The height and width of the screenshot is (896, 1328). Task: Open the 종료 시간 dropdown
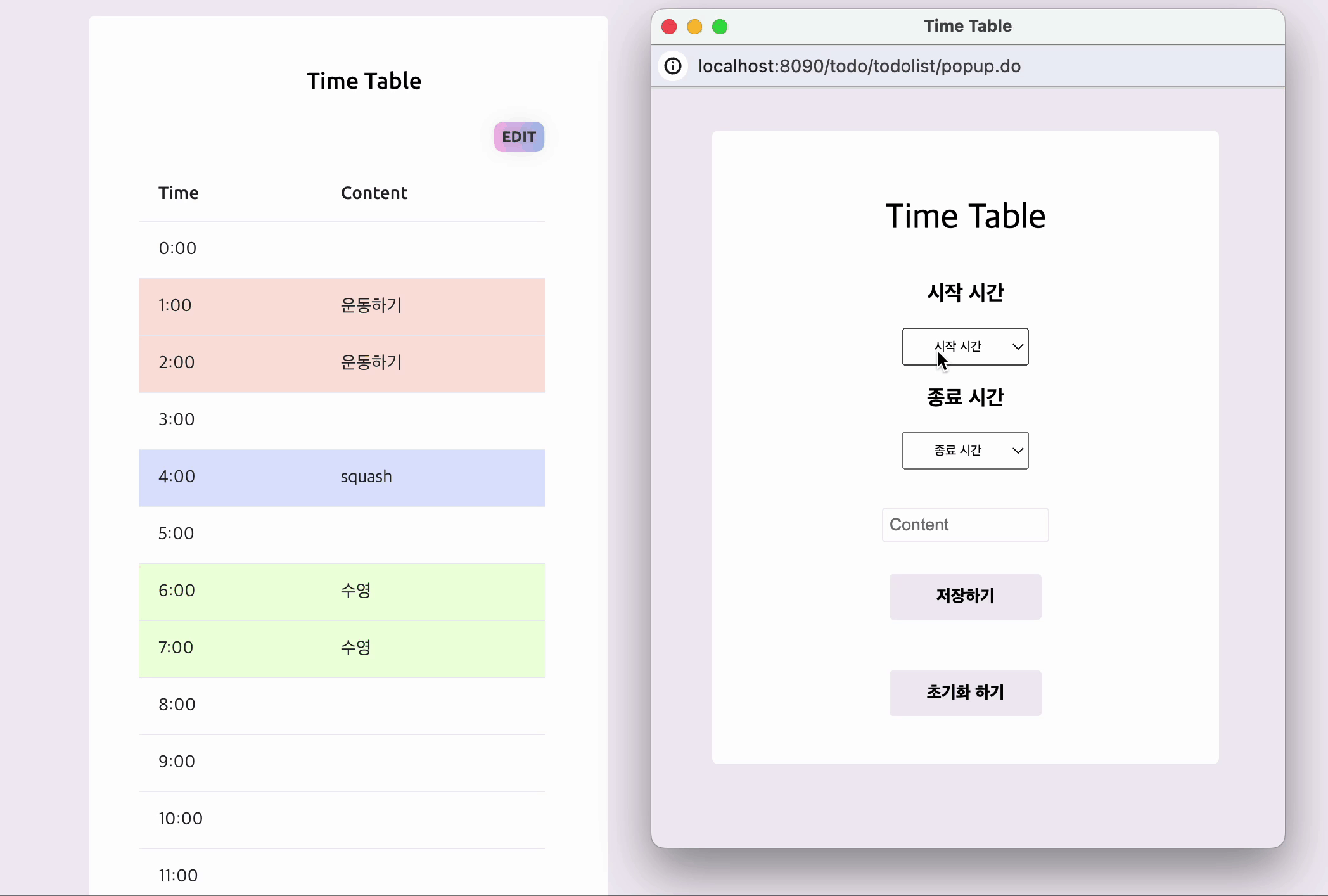click(x=964, y=451)
